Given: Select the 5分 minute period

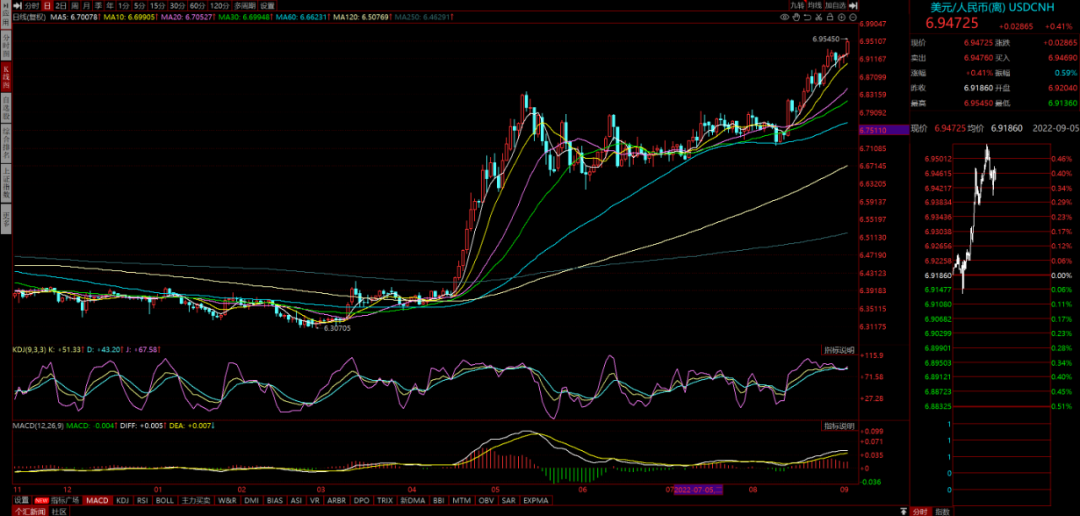Looking at the screenshot, I should coord(140,6).
